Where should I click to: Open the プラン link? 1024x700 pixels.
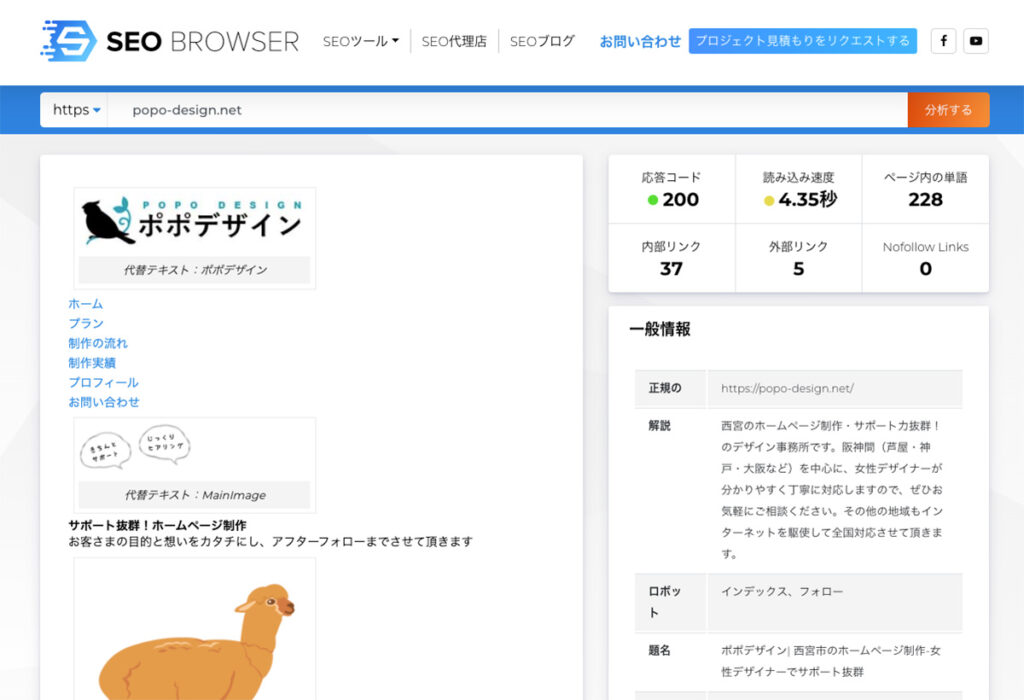tap(86, 323)
